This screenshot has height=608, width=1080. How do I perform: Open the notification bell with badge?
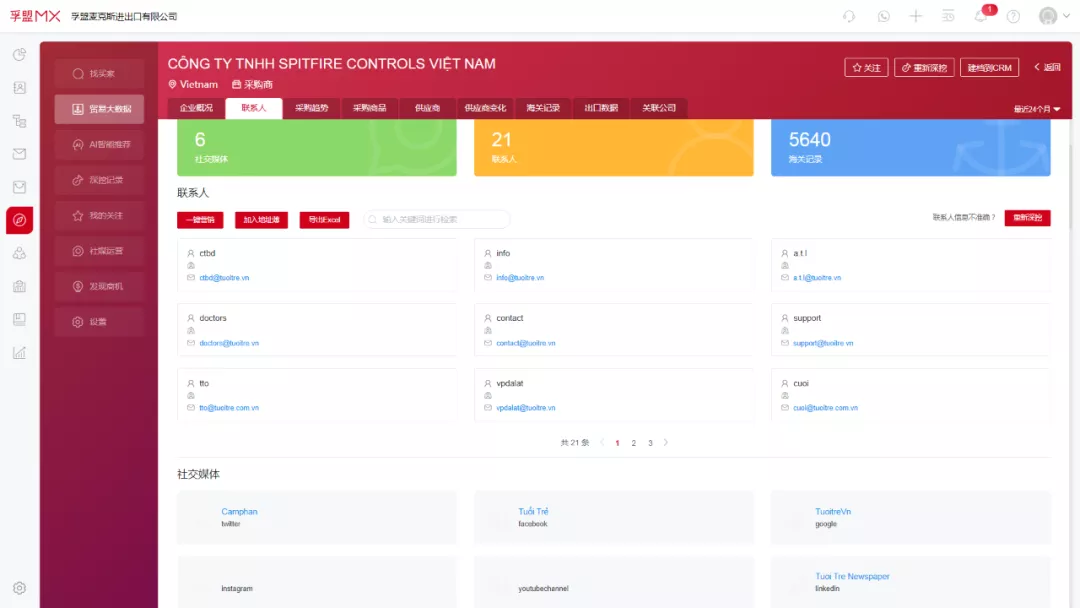pyautogui.click(x=981, y=16)
